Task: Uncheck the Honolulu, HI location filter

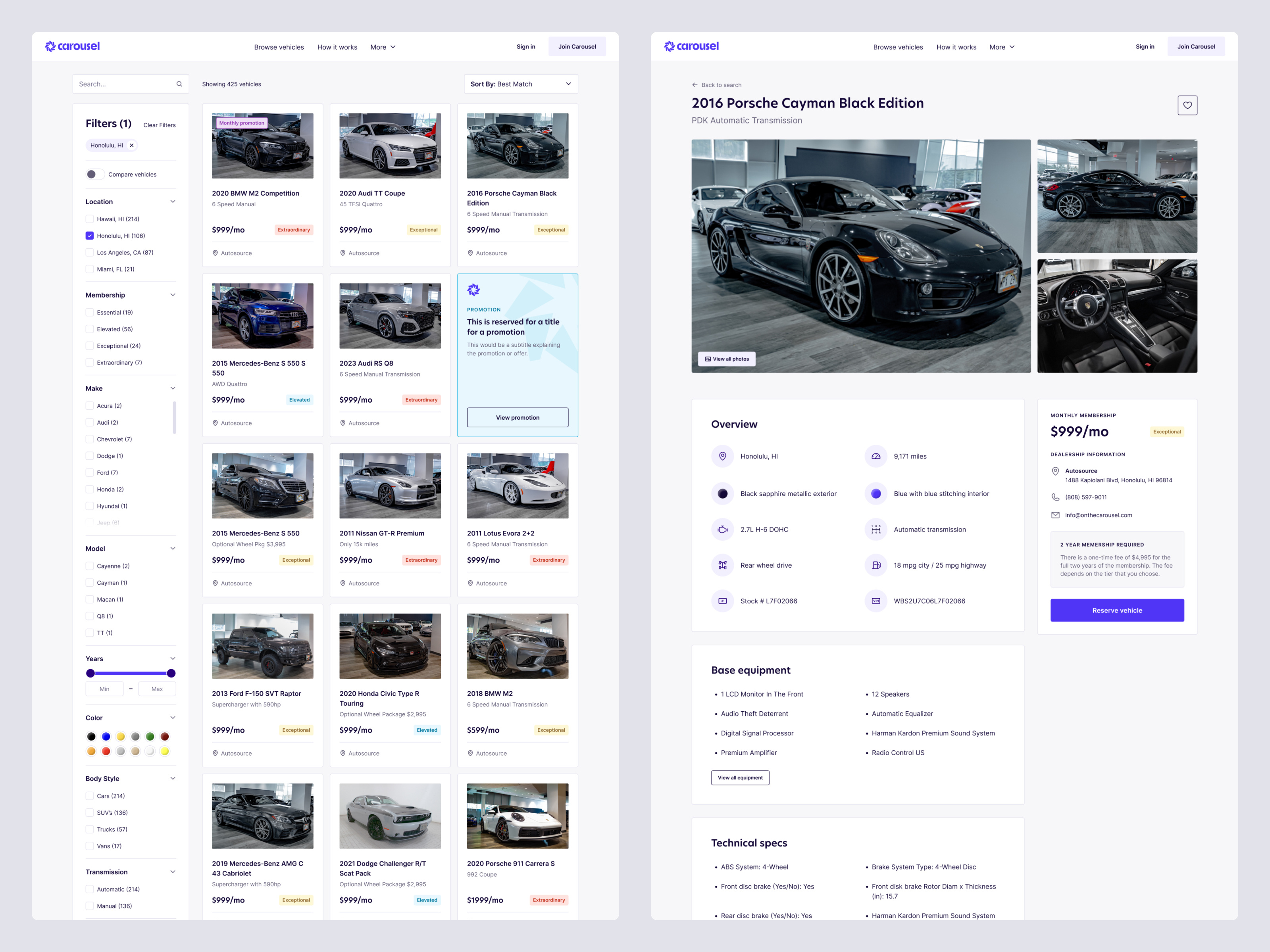Action: click(90, 235)
